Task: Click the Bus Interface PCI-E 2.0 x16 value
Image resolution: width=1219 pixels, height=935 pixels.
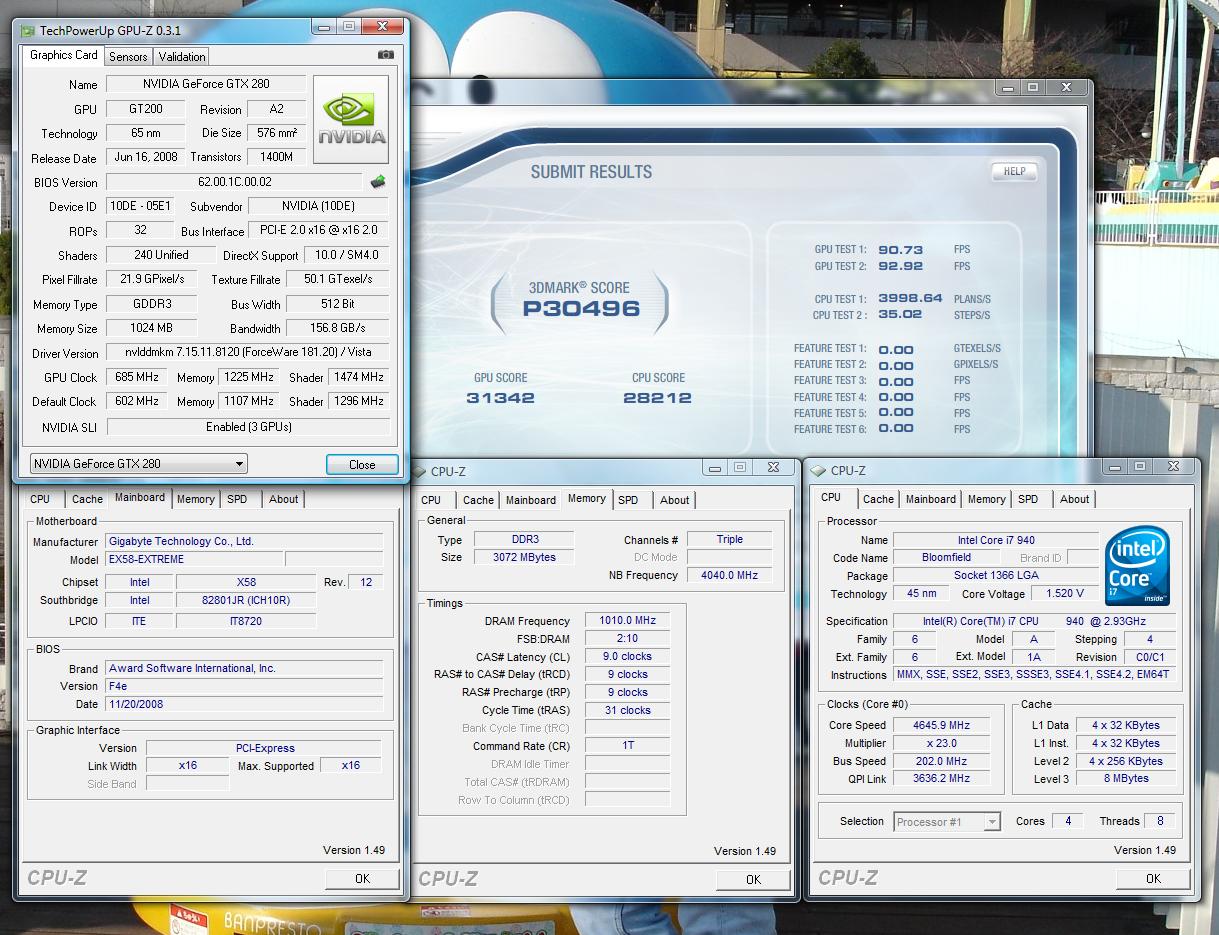Action: click(319, 231)
